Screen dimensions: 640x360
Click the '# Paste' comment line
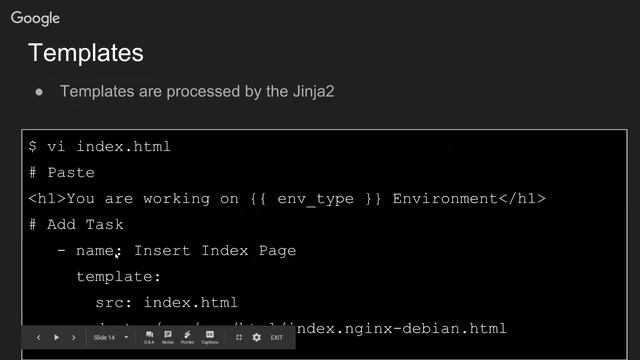click(x=62, y=173)
